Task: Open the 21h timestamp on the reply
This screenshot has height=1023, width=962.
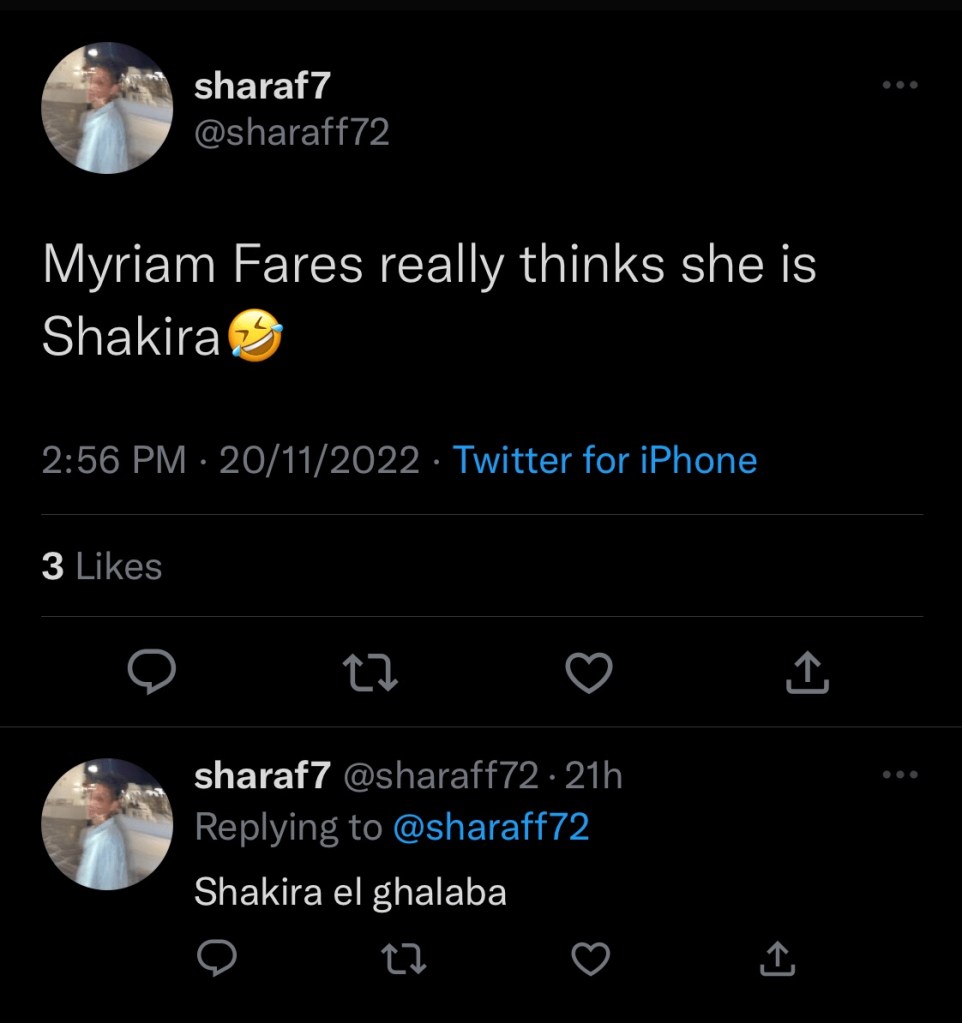Action: click(593, 775)
